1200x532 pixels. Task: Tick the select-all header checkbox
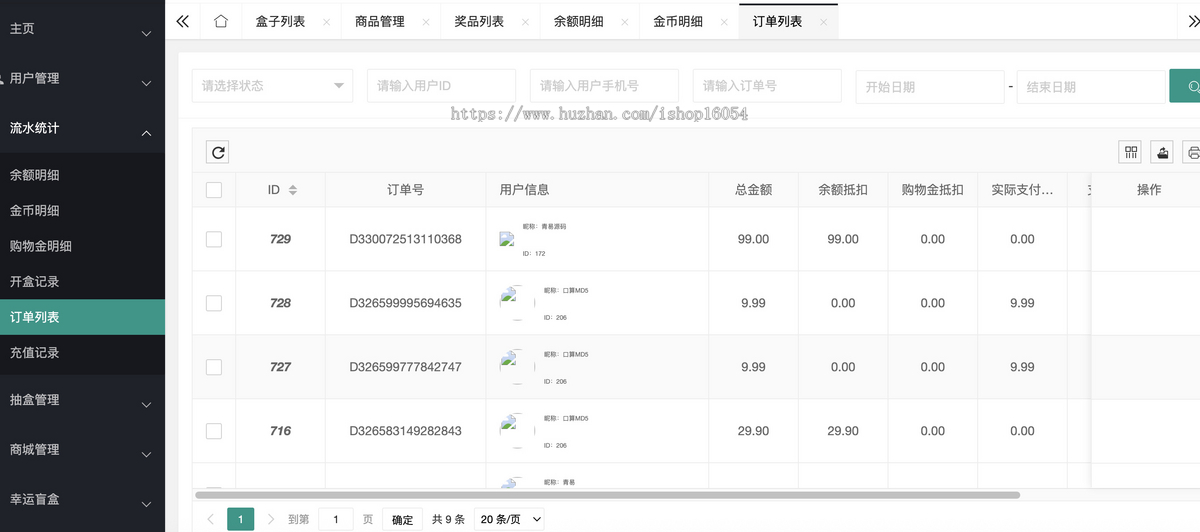tap(214, 190)
